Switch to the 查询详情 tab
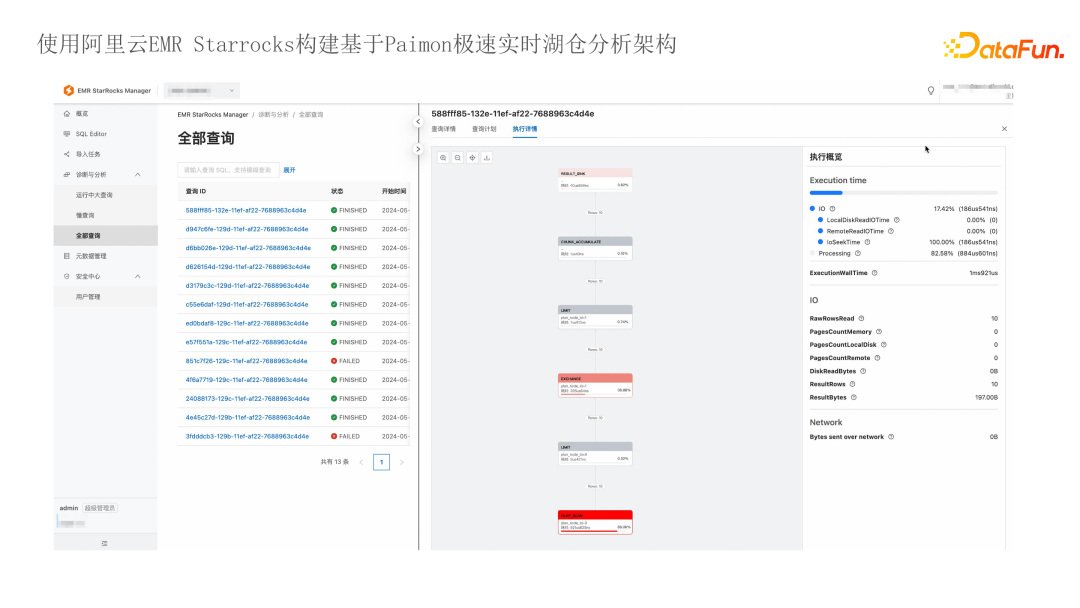1080x608 pixels. pyautogui.click(x=444, y=129)
